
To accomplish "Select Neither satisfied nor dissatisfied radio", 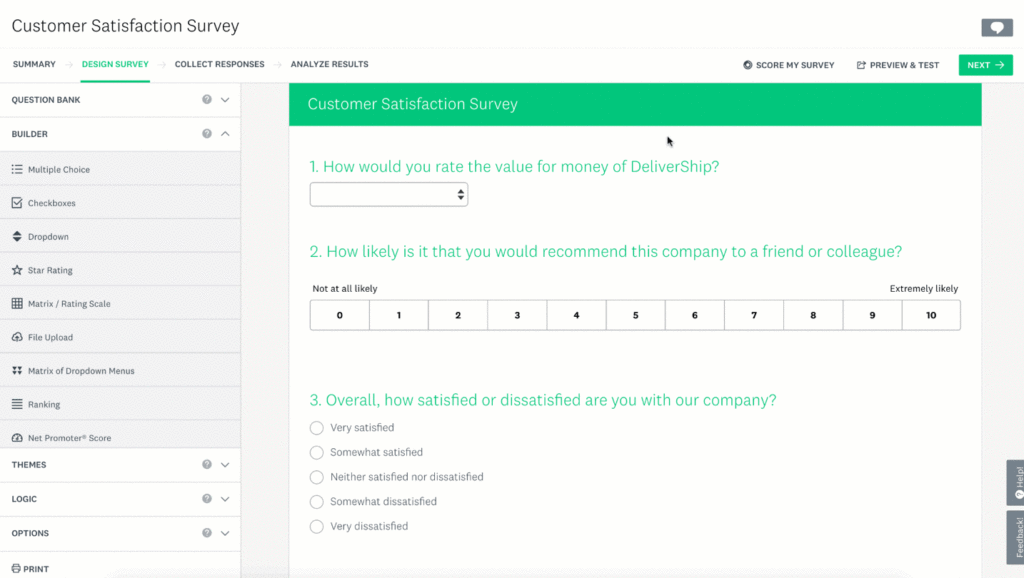I will (317, 477).
